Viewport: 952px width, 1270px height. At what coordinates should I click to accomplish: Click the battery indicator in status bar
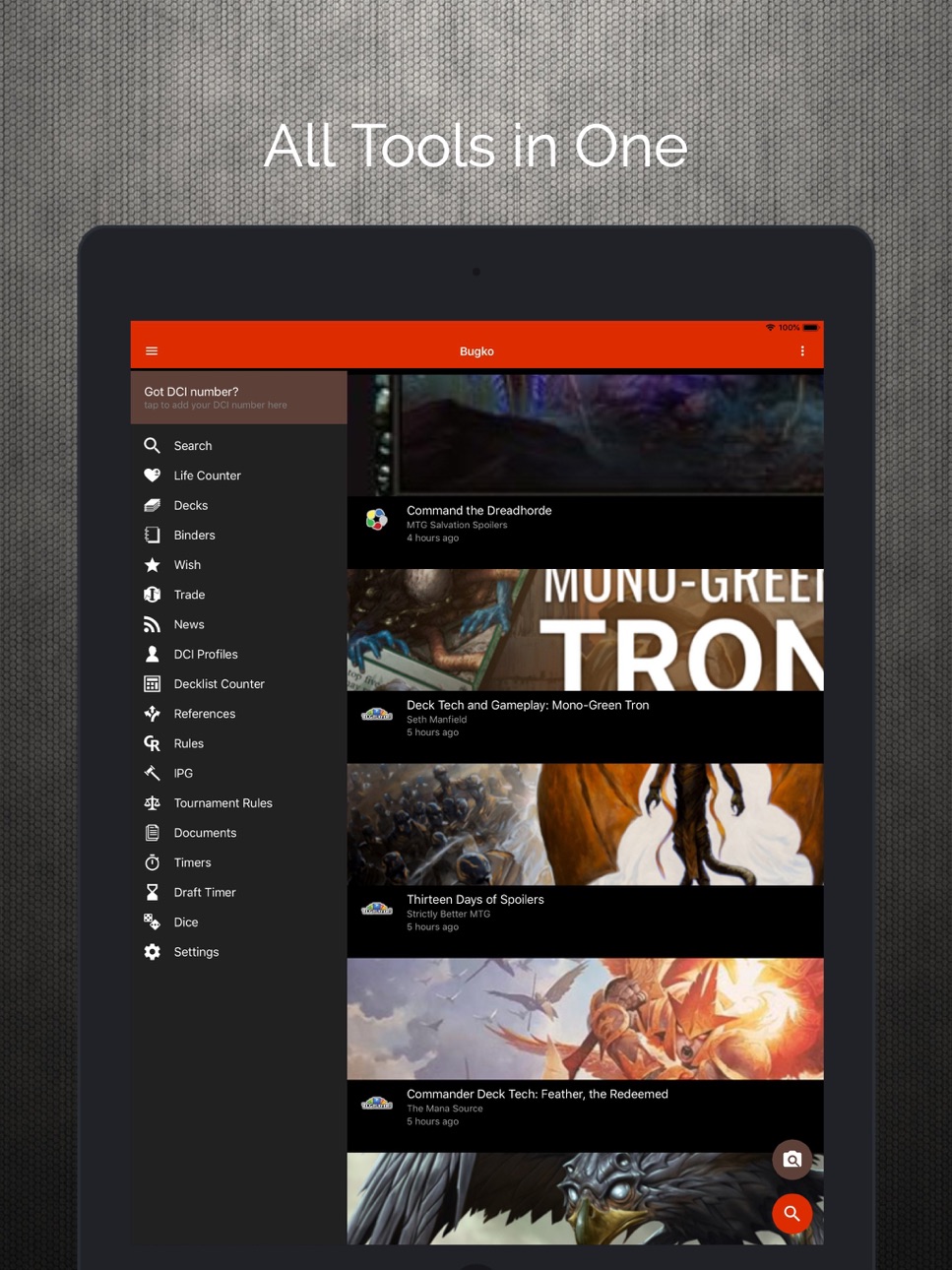tap(810, 327)
